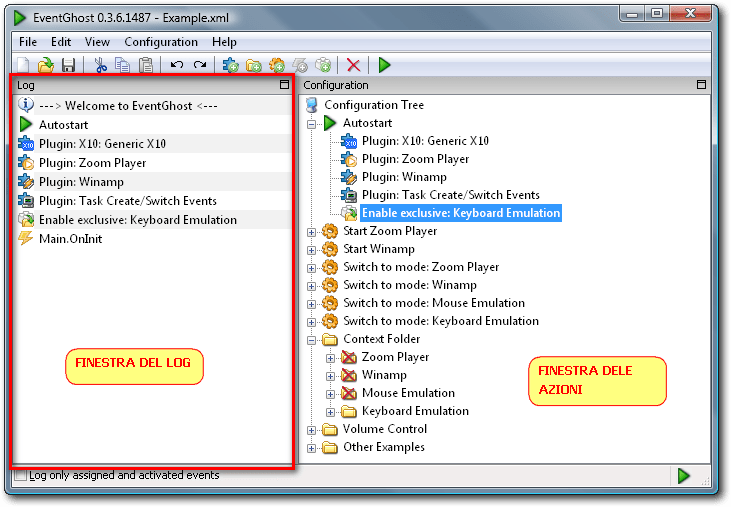Click the Save floppy disk icon

(69, 65)
